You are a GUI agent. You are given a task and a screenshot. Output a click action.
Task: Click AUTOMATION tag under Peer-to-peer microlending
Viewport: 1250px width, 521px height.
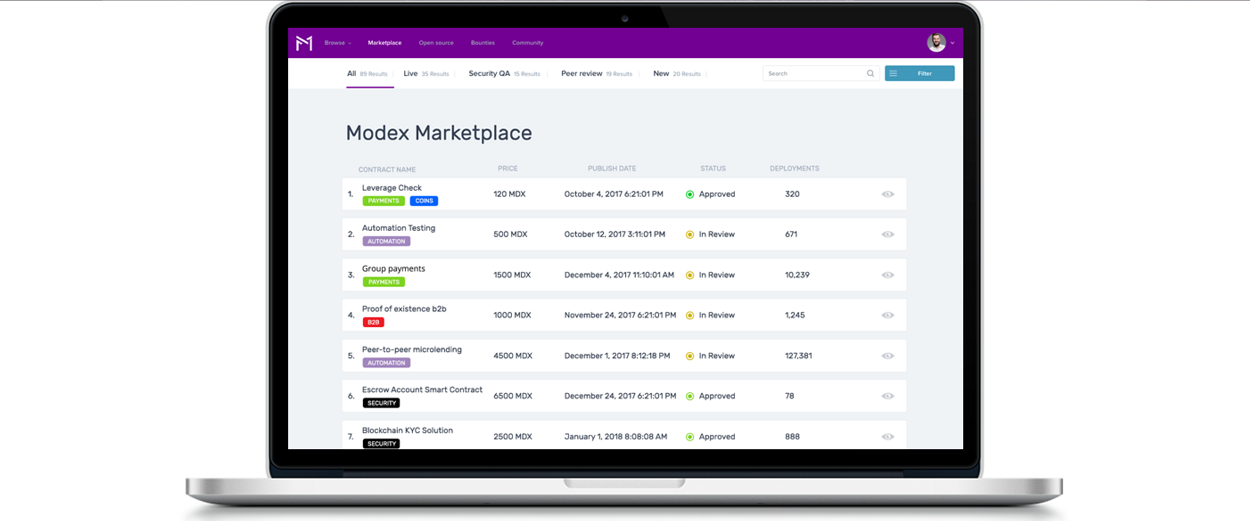pos(386,363)
